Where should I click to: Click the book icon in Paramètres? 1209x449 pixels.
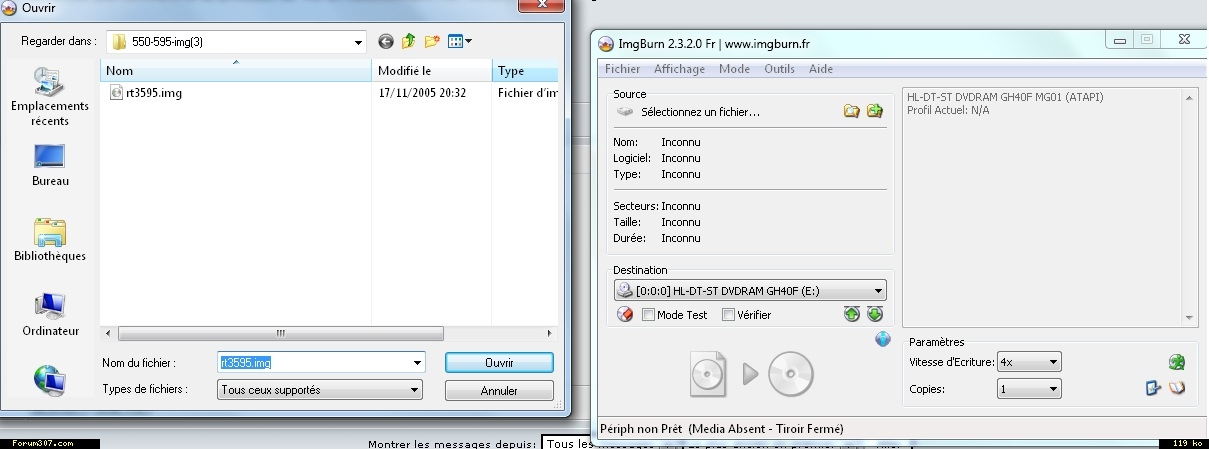[x=1177, y=388]
